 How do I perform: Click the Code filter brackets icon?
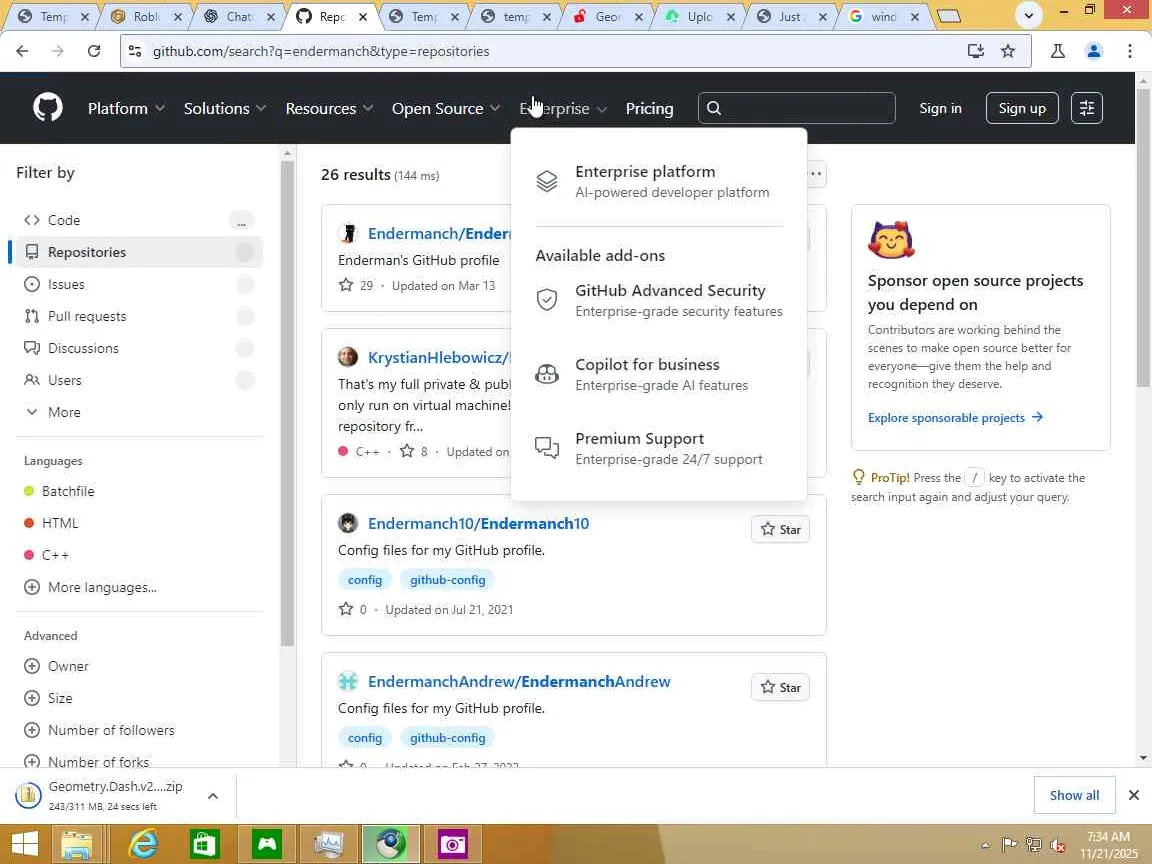click(x=32, y=220)
